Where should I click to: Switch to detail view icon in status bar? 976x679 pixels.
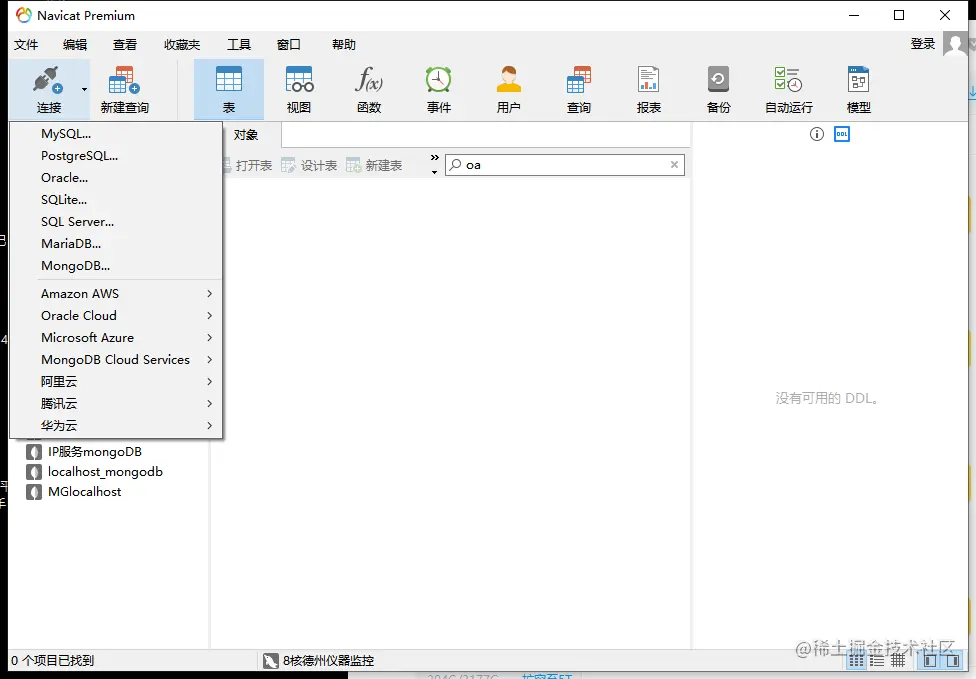point(877,661)
